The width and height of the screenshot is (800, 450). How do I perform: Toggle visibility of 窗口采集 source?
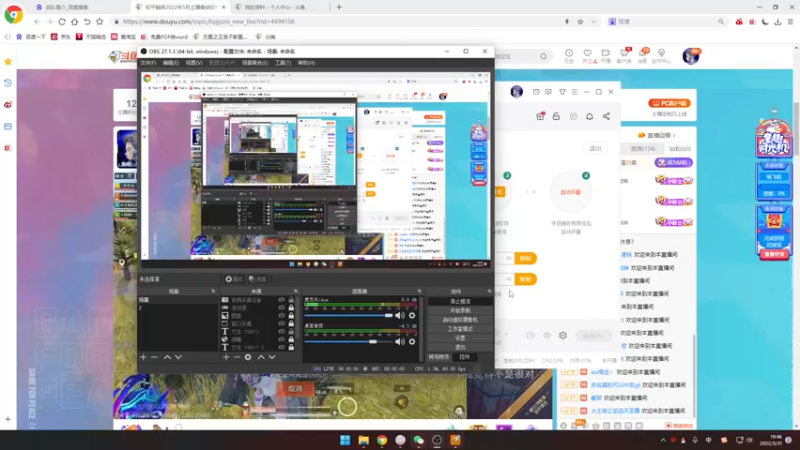[281, 323]
